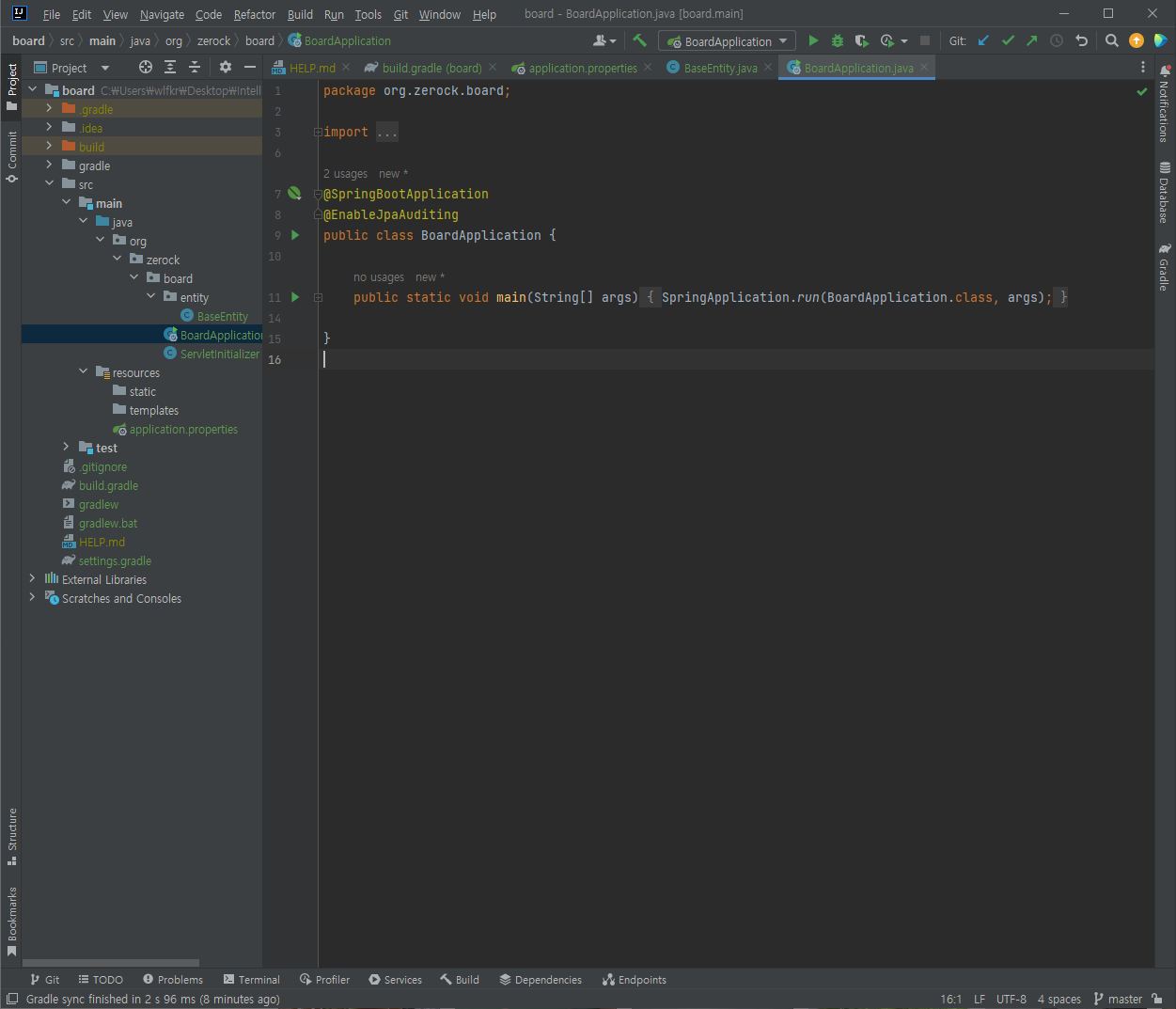This screenshot has width=1176, height=1009.
Task: Collapse the src folder in project tree
Action: tap(49, 184)
